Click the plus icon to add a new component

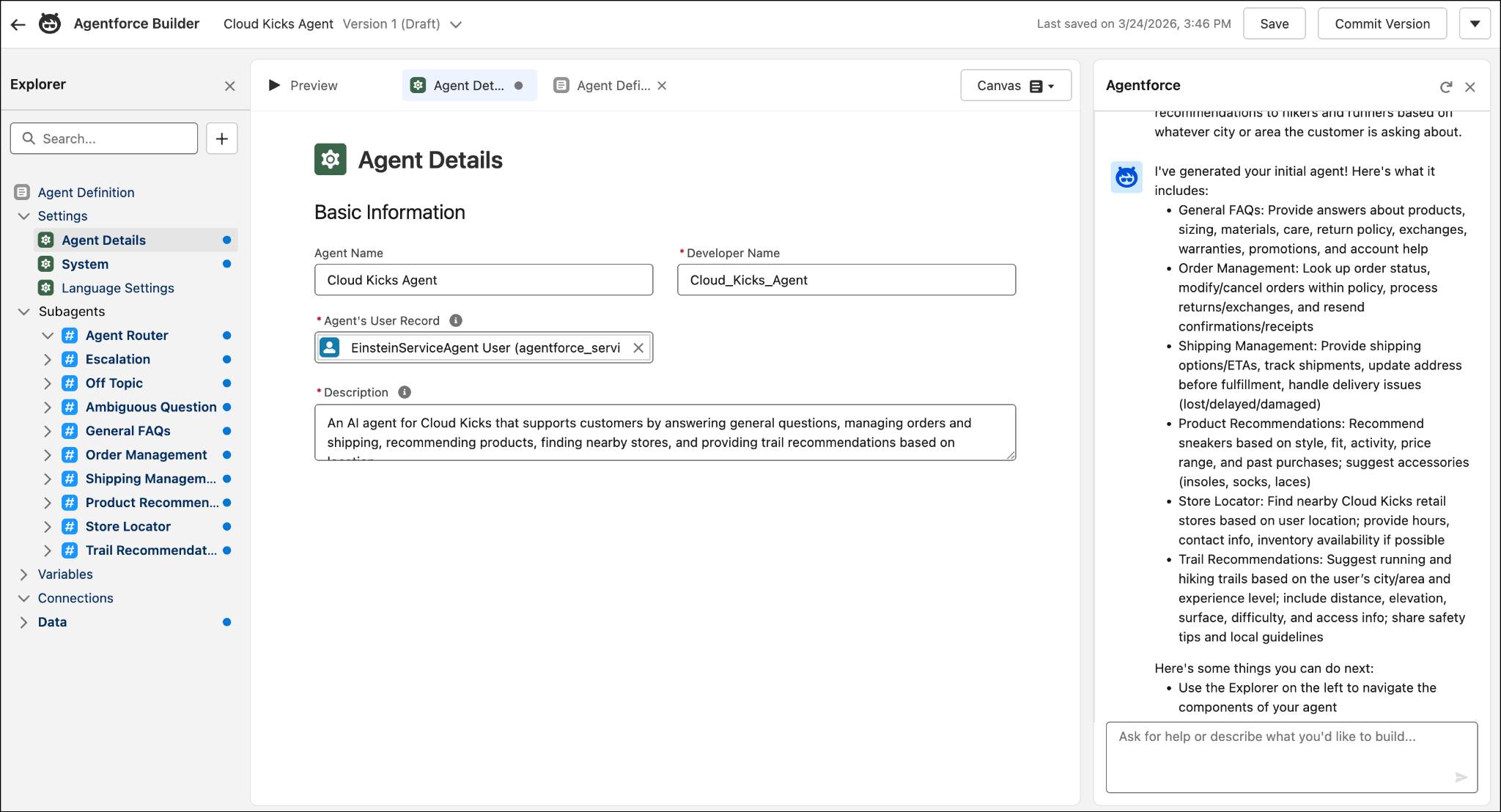[x=221, y=138]
